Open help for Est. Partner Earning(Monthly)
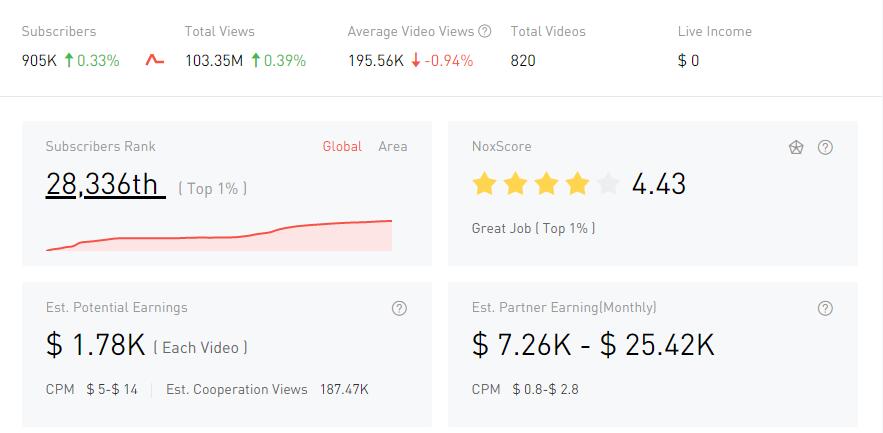Image resolution: width=883 pixels, height=433 pixels. (825, 308)
